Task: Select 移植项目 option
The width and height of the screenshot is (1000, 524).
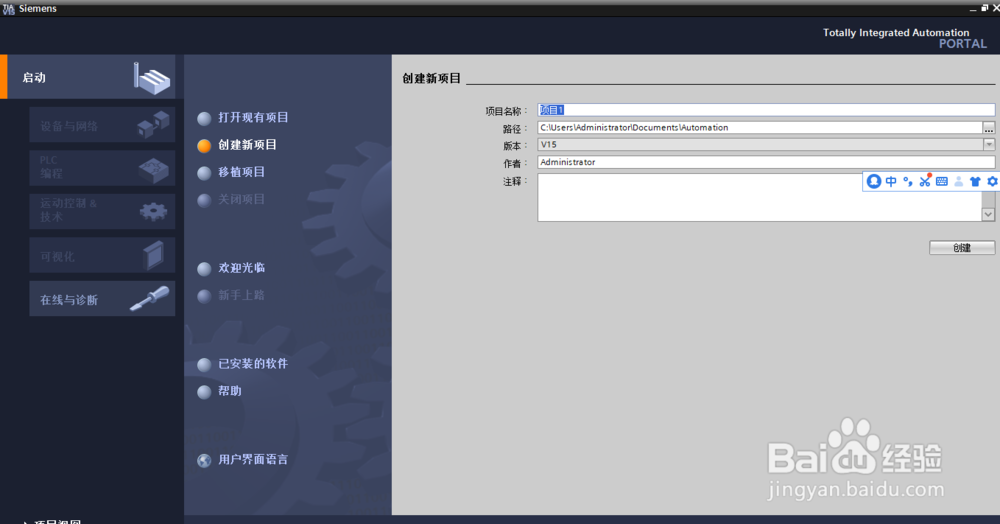Action: (232, 172)
